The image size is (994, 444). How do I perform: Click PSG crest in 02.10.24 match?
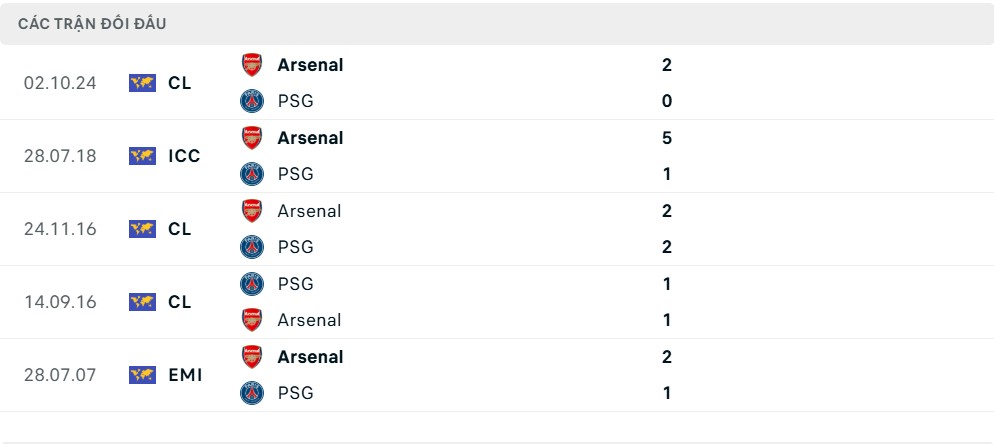(252, 101)
